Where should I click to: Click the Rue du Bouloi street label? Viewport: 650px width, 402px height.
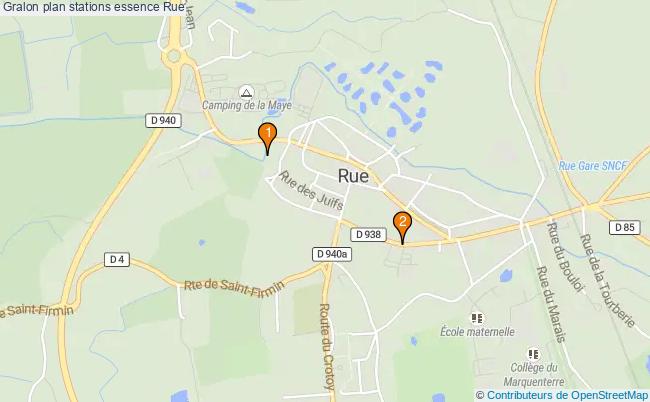click(565, 257)
